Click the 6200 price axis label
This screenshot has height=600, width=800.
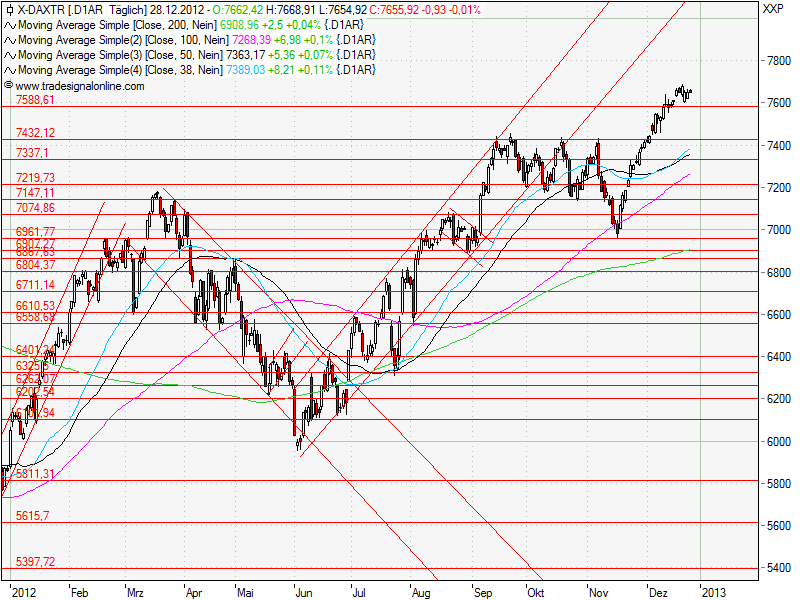pos(779,399)
